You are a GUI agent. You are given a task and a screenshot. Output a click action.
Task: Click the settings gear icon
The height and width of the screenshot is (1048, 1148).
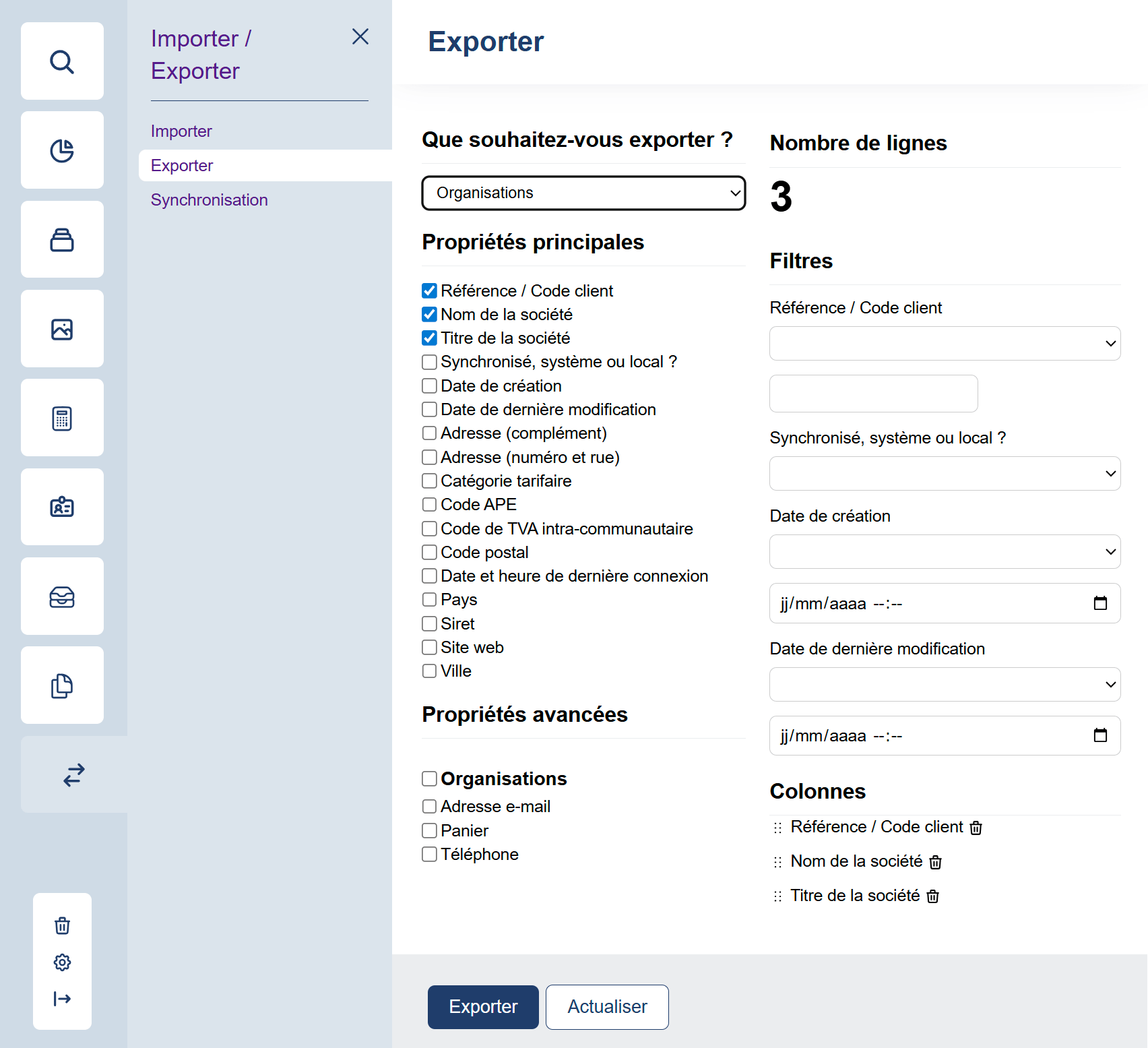pyautogui.click(x=62, y=962)
